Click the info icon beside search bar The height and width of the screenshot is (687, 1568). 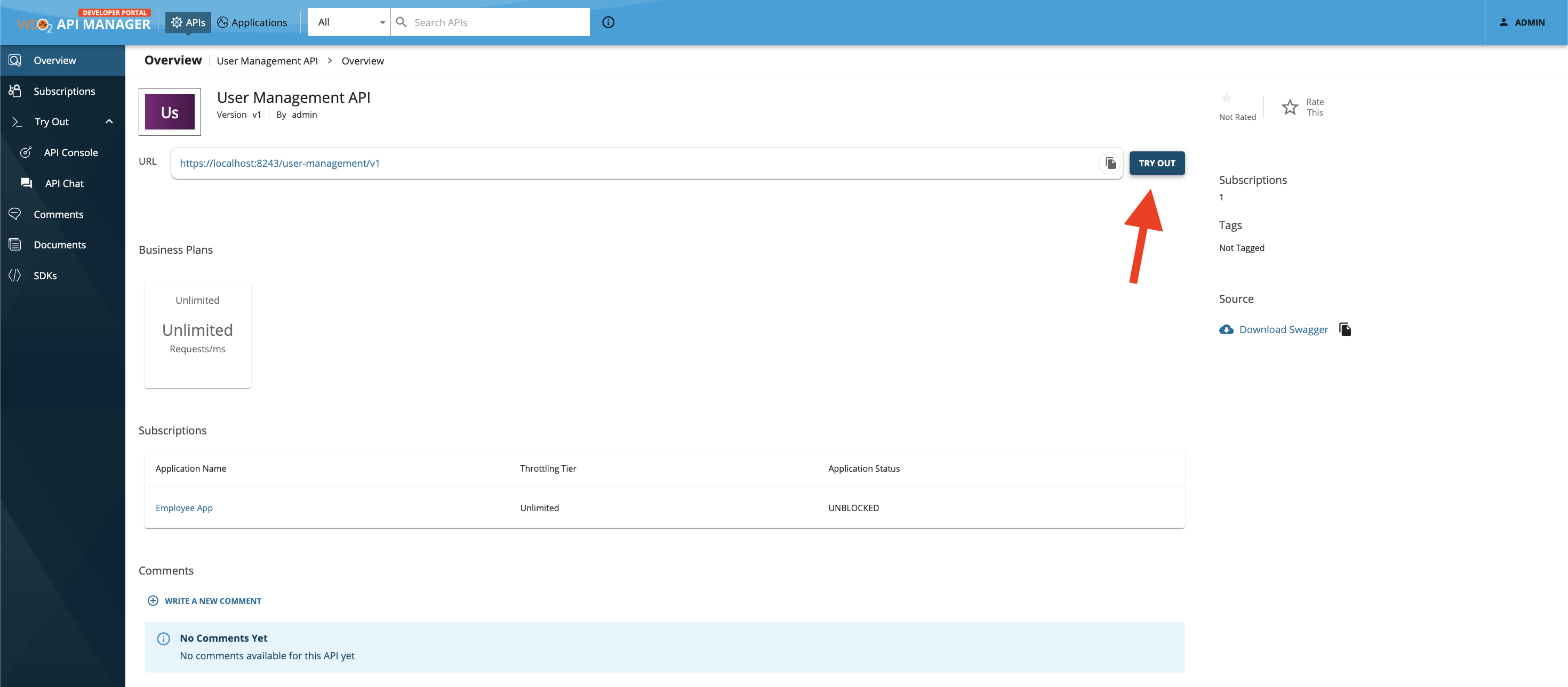607,22
